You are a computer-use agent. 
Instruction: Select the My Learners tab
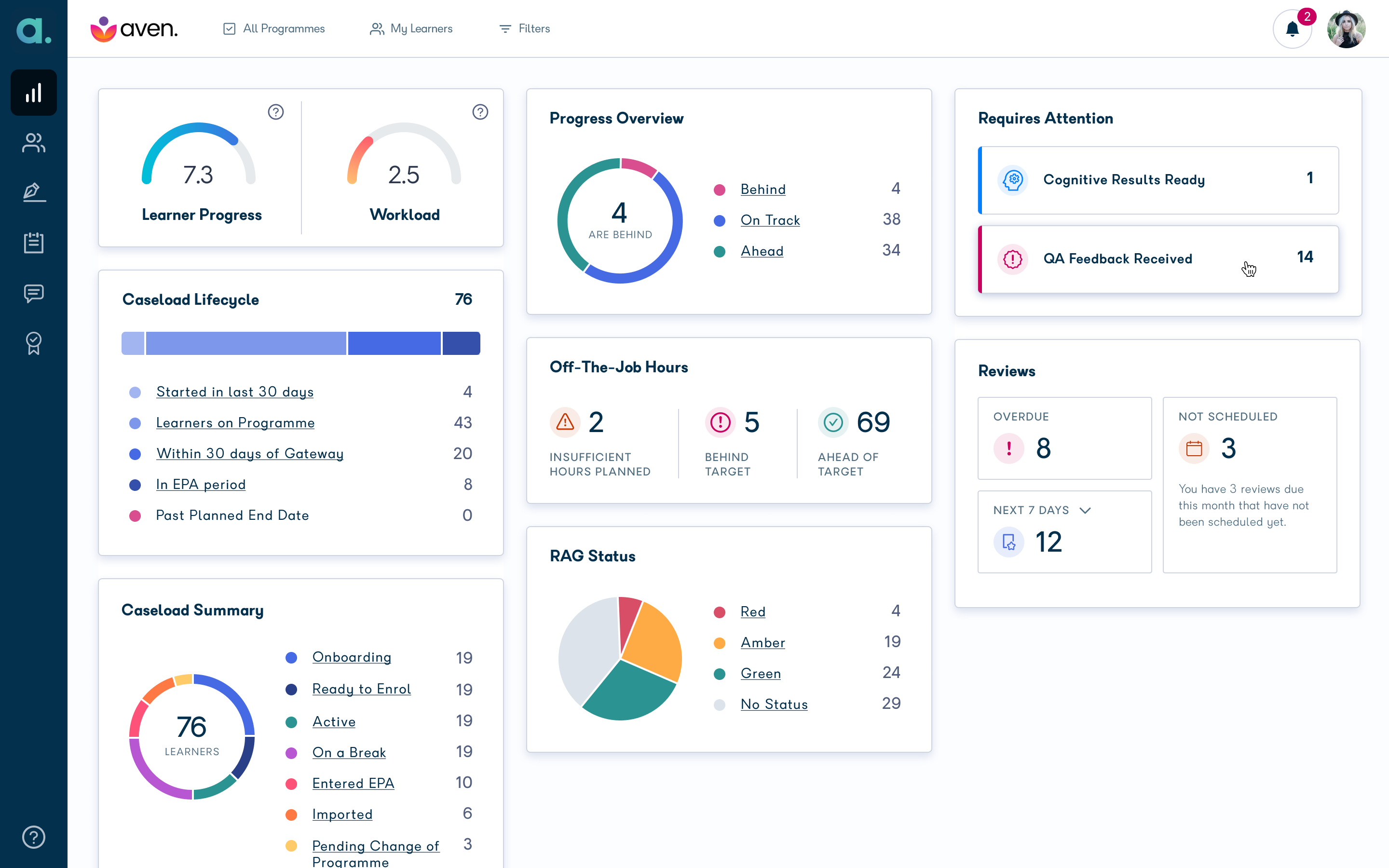coord(411,29)
